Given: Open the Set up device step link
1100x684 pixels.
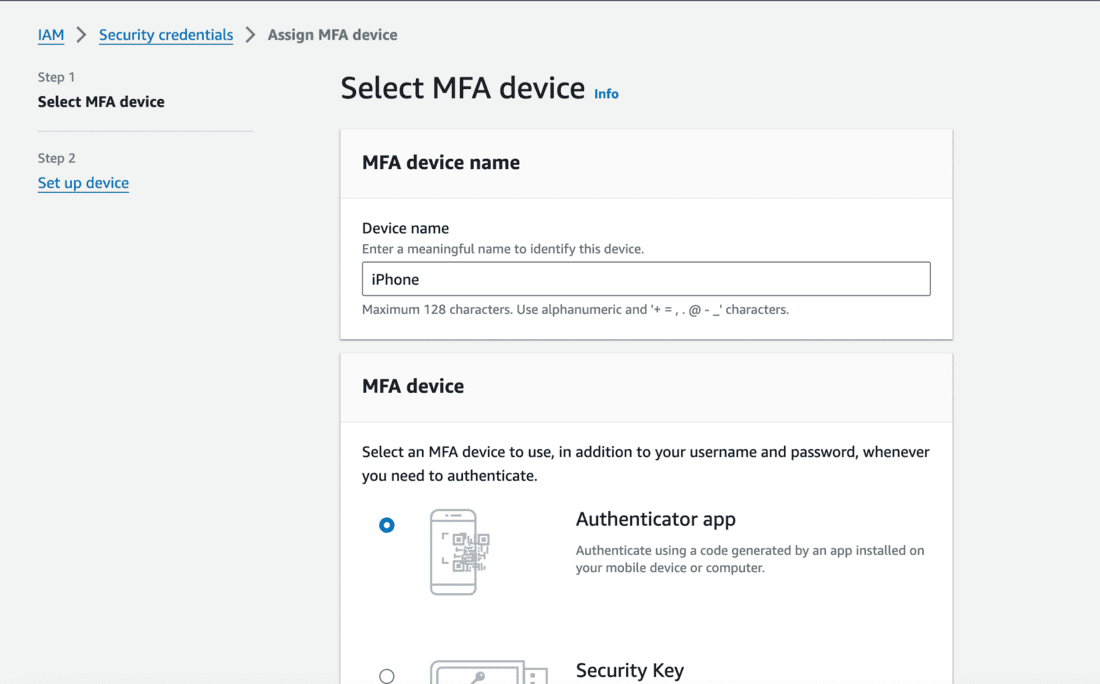Looking at the screenshot, I should 83,183.
